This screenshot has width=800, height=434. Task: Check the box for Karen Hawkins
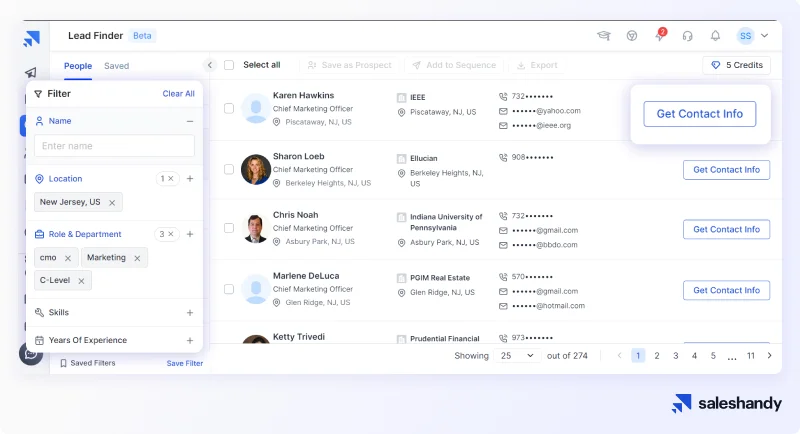(229, 108)
